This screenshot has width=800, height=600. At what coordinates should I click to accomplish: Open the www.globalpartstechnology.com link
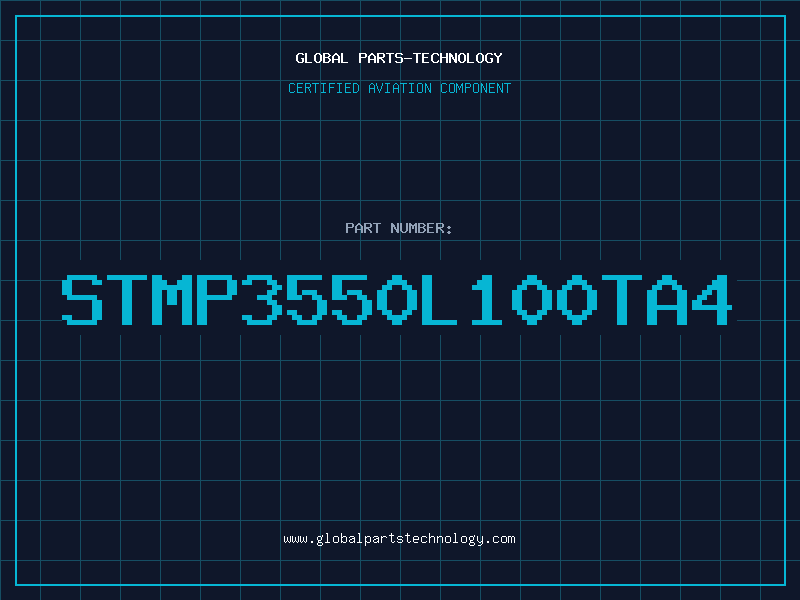[x=399, y=539]
